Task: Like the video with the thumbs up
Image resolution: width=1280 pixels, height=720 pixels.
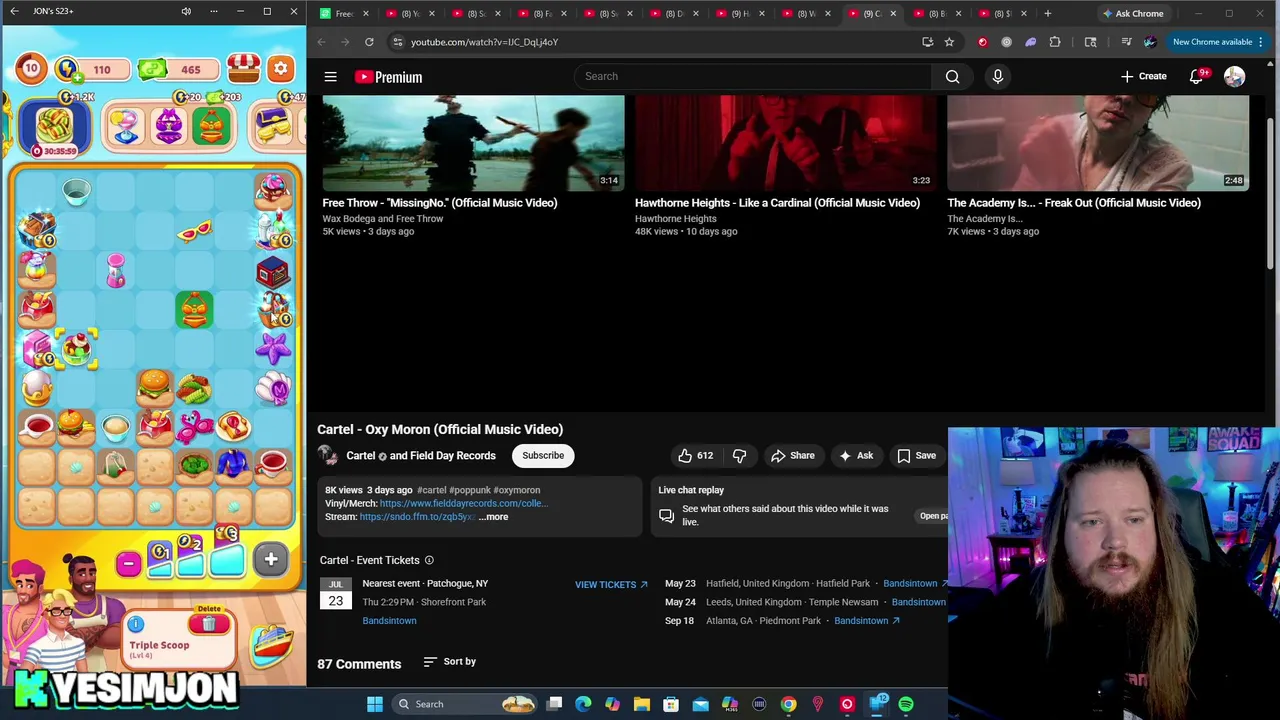Action: coord(696,456)
